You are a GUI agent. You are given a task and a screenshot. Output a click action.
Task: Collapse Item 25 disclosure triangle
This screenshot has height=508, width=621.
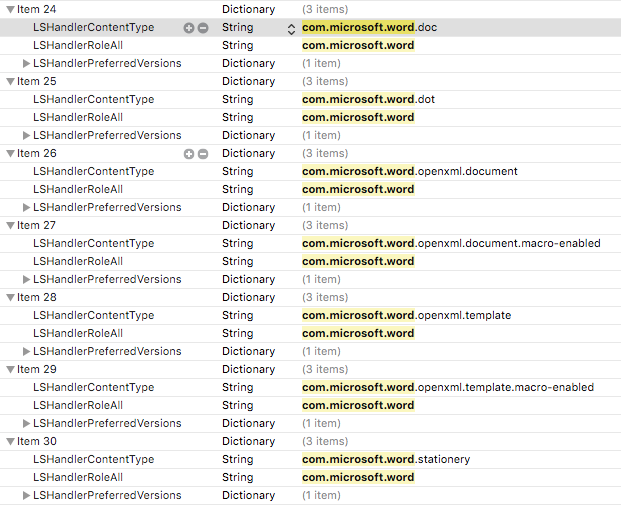pos(10,82)
